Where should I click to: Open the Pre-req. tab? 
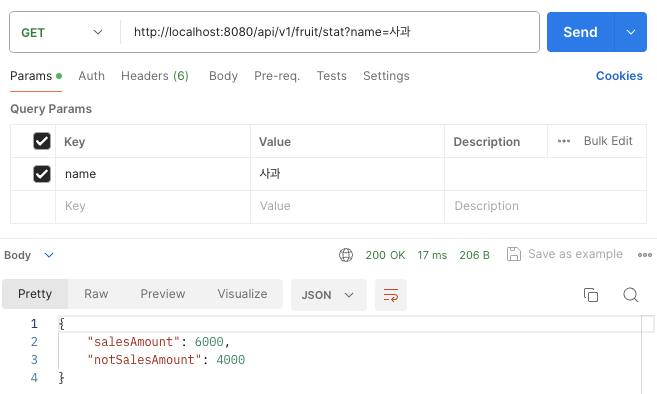tap(277, 76)
